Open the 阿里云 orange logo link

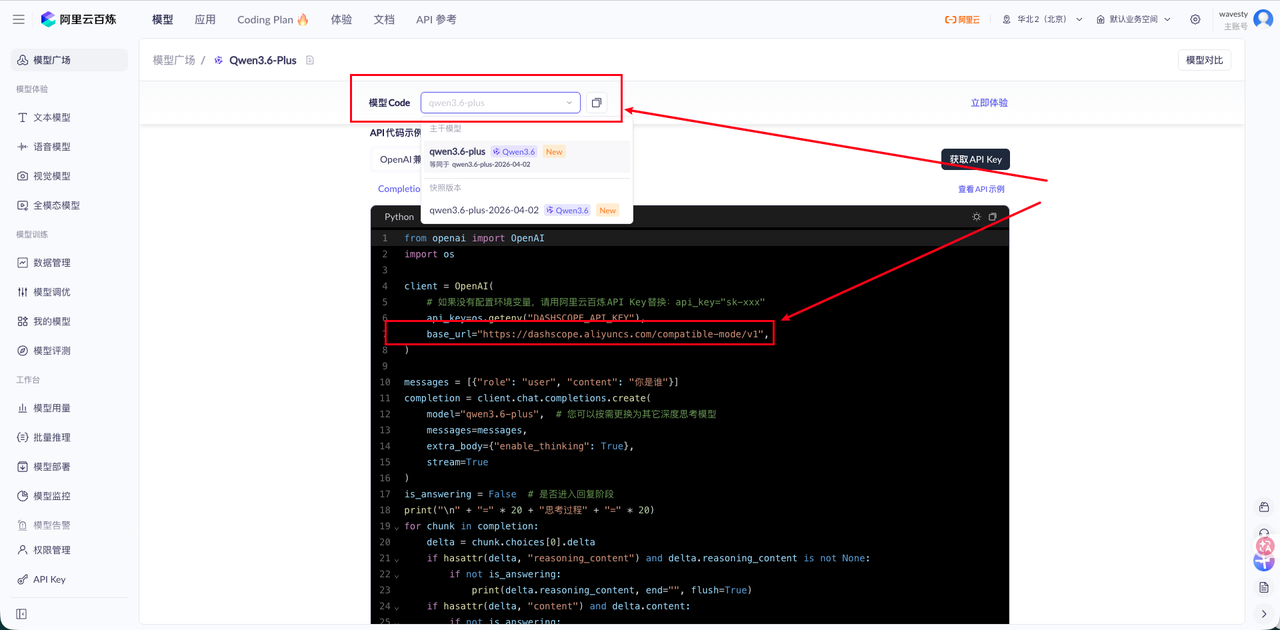click(x=963, y=19)
